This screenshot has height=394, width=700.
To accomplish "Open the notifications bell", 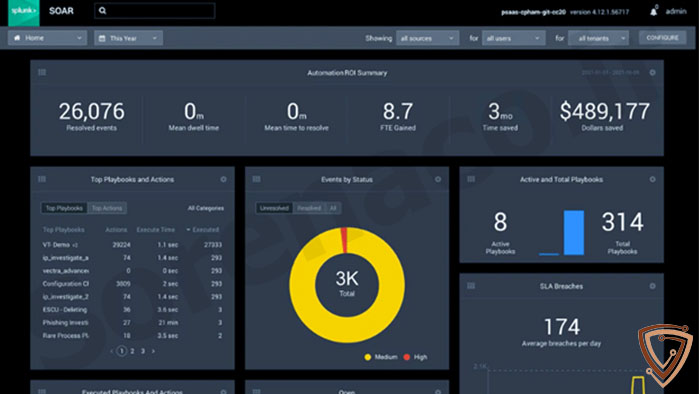I will [653, 12].
